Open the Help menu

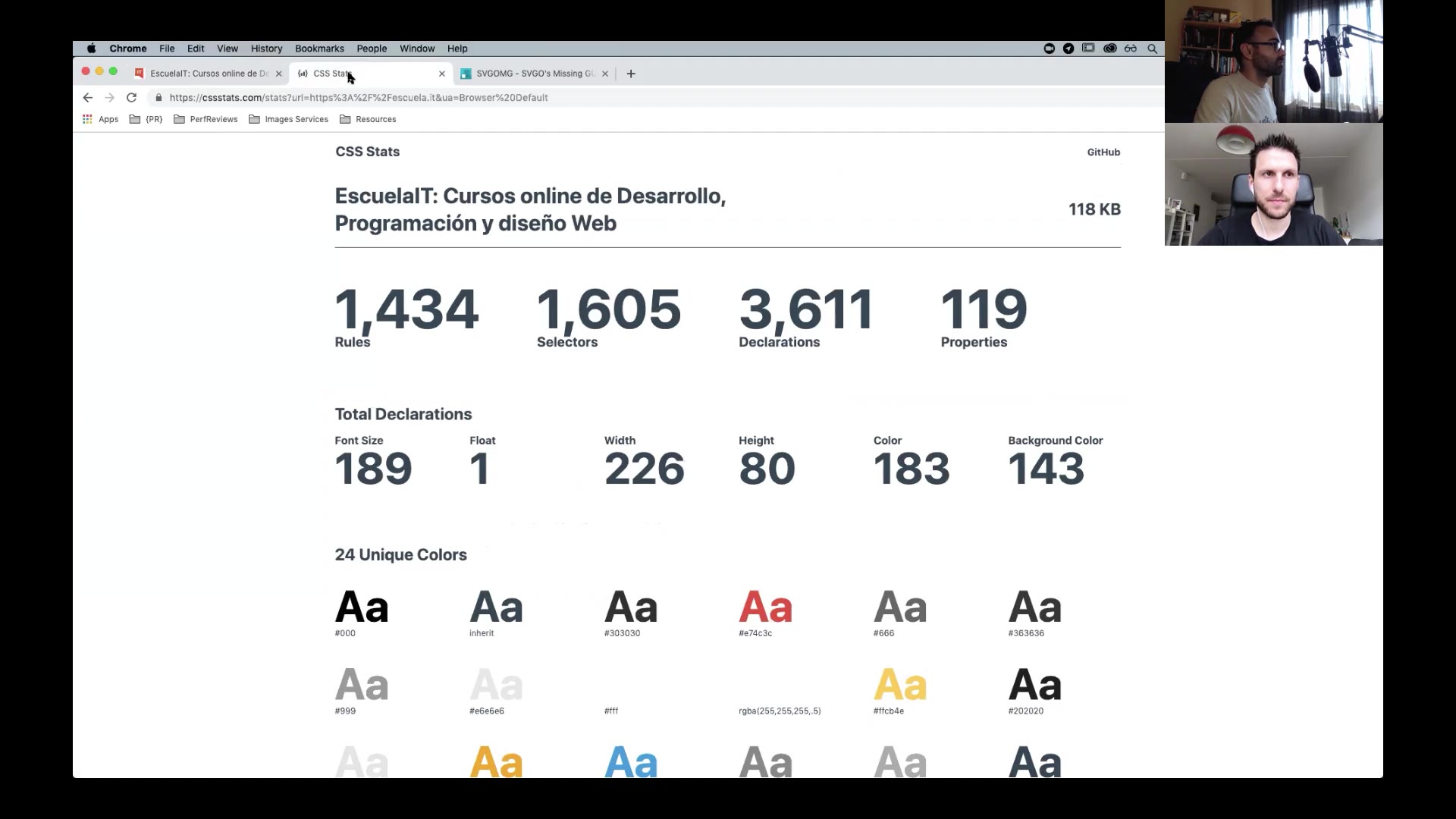tap(457, 49)
